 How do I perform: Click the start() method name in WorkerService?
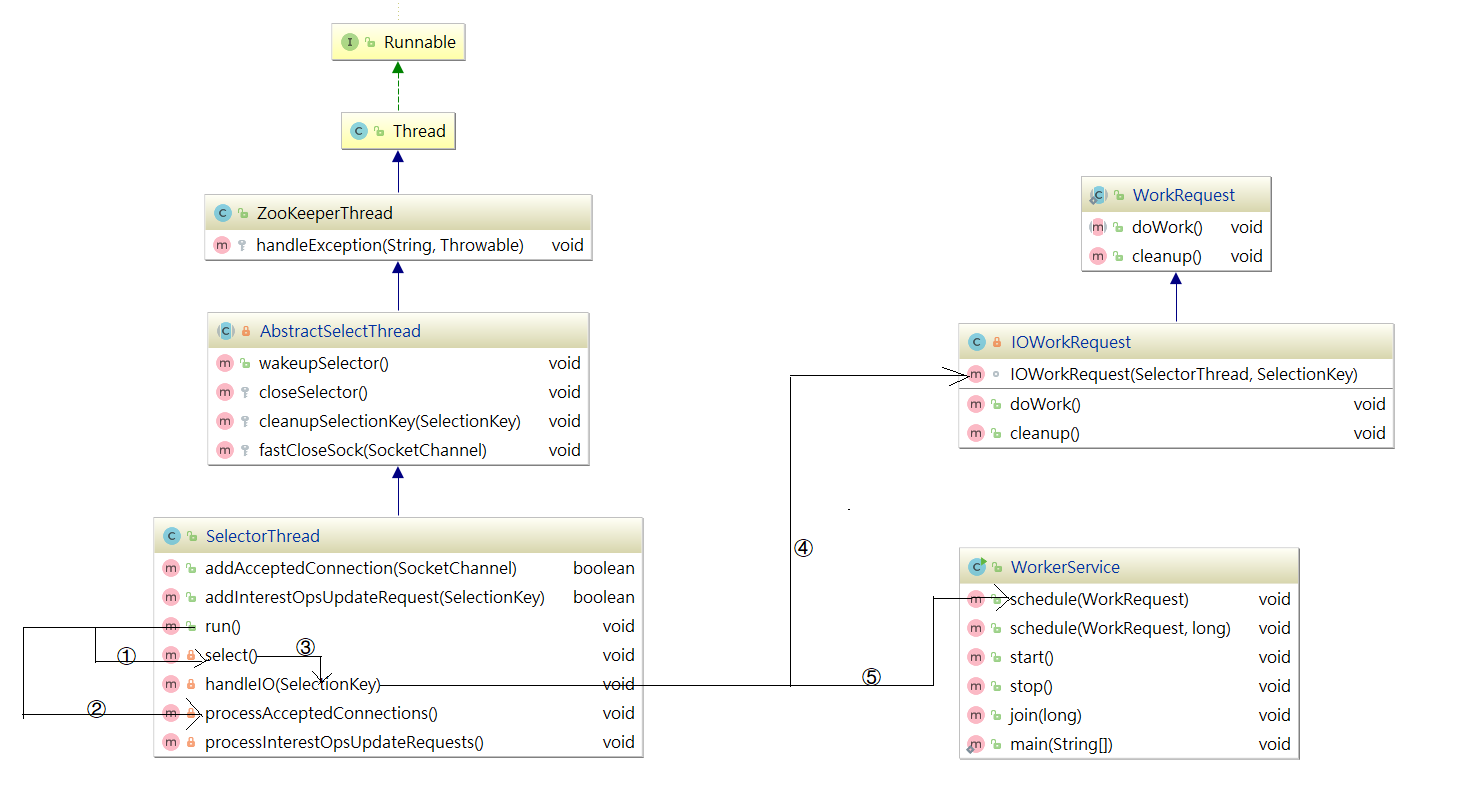1032,657
